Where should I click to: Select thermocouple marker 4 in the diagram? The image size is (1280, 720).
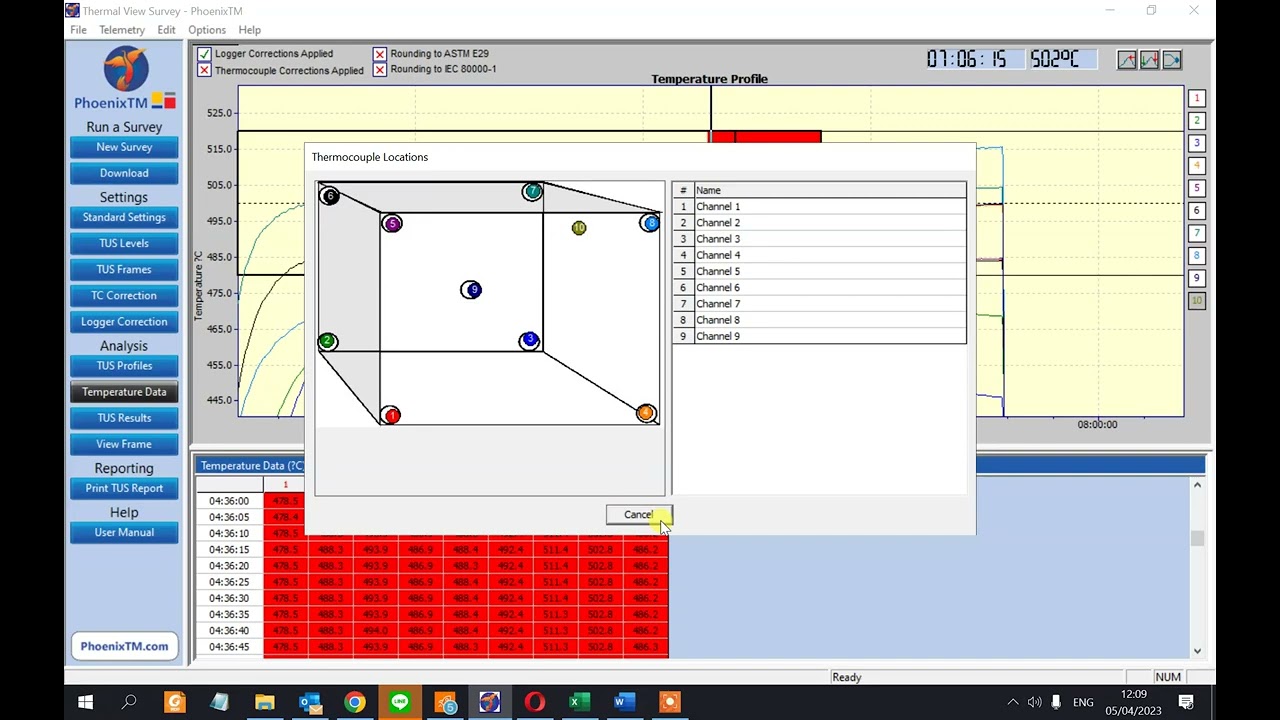[x=646, y=413]
